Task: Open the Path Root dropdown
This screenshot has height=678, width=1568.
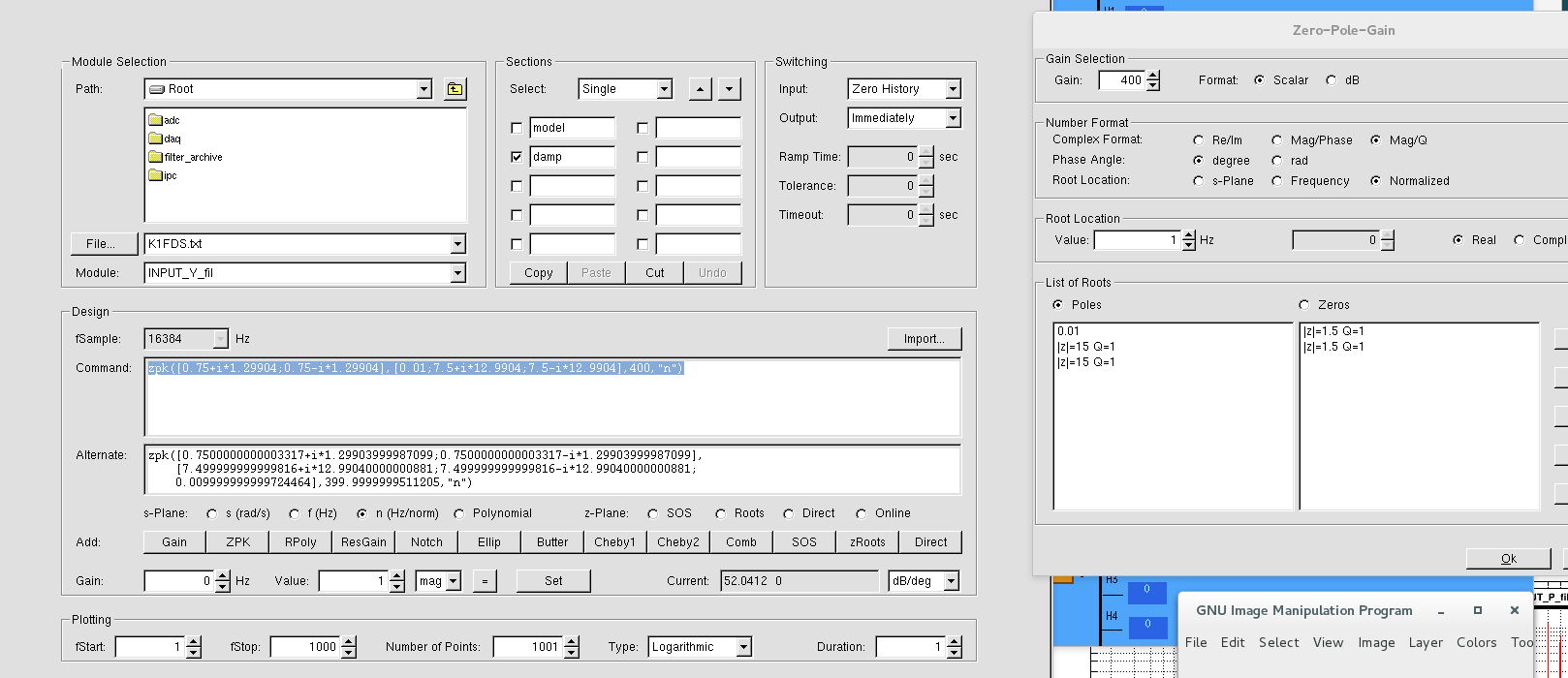Action: click(423, 89)
